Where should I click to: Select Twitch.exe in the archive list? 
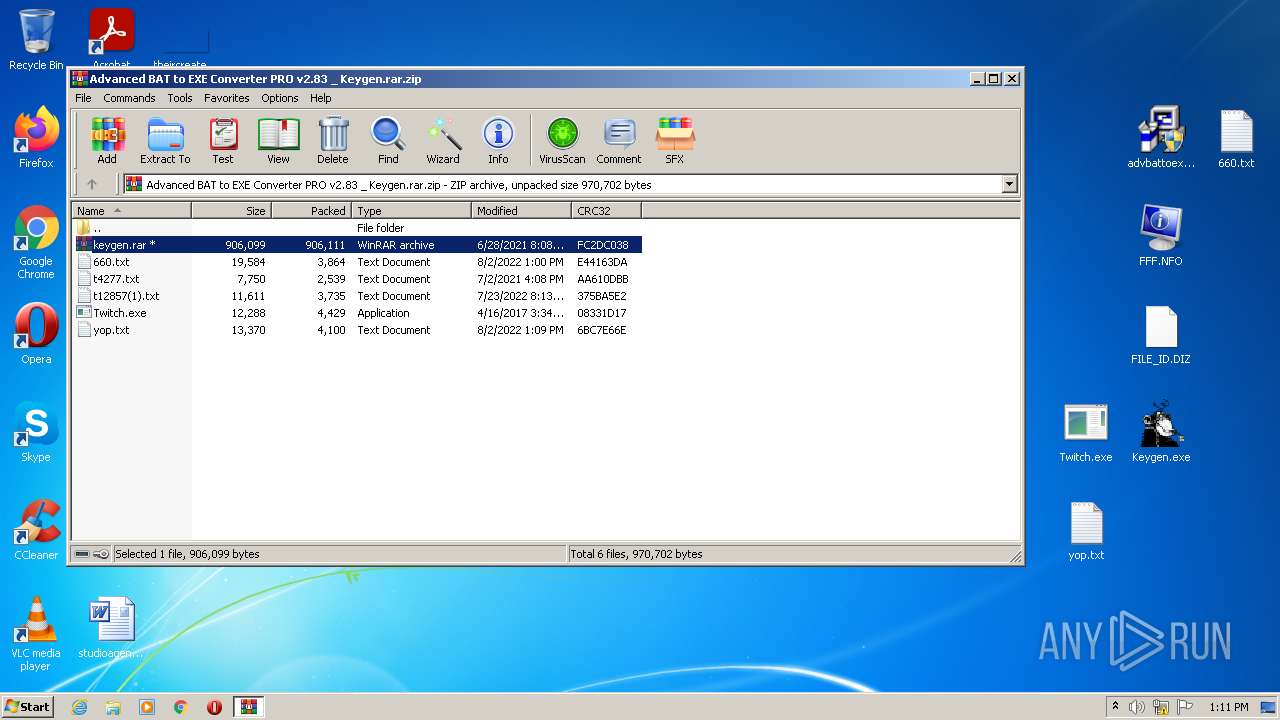(357, 313)
